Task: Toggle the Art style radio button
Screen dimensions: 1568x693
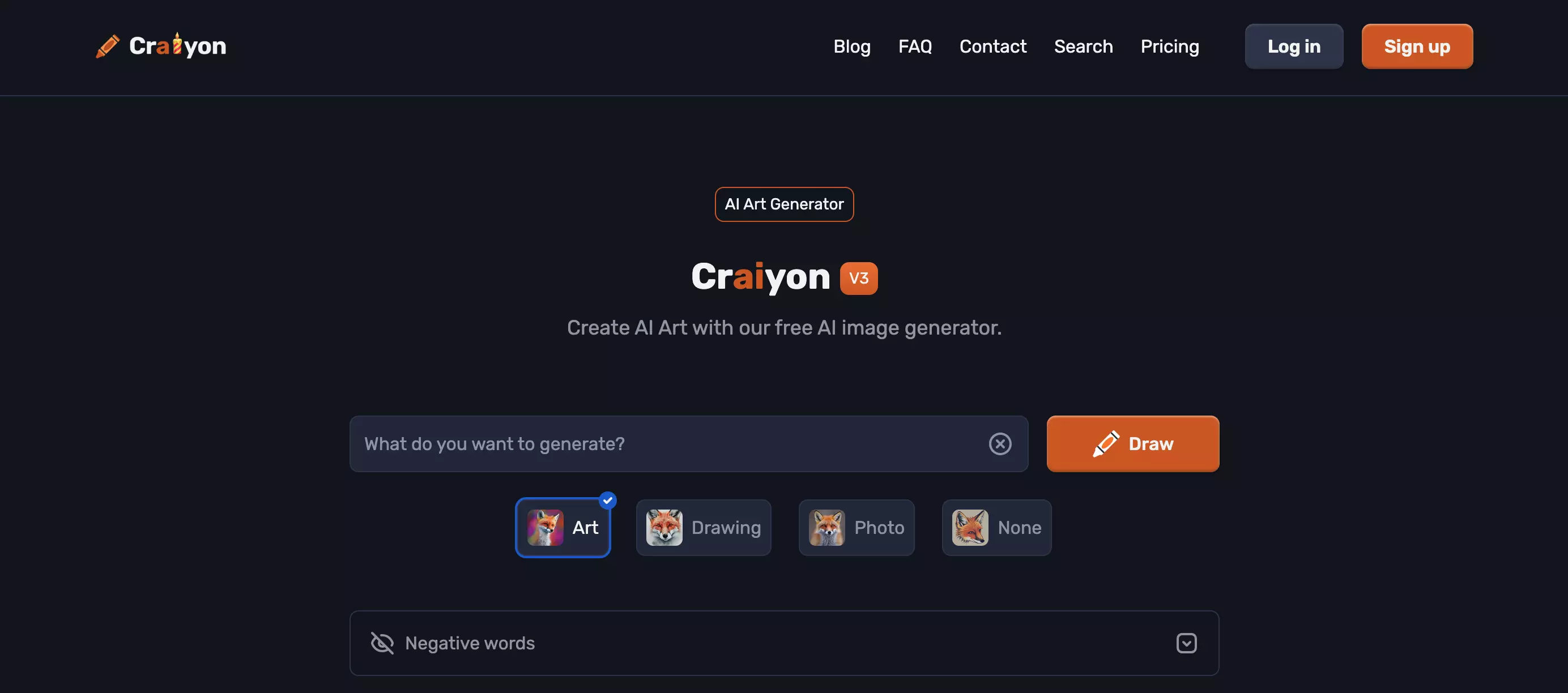Action: (563, 527)
